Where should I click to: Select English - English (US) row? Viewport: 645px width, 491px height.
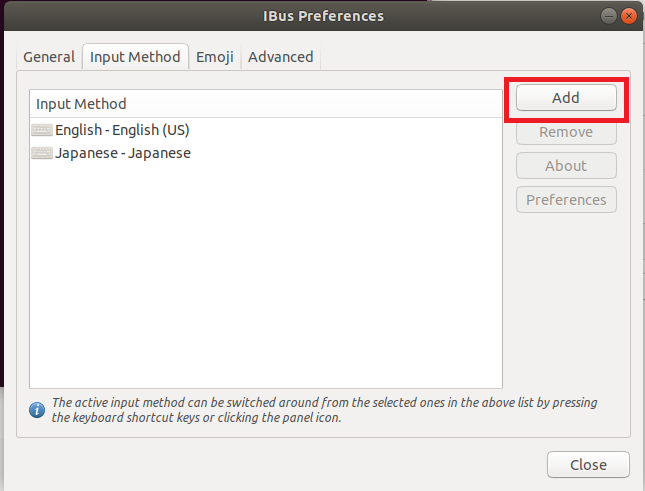(x=266, y=130)
